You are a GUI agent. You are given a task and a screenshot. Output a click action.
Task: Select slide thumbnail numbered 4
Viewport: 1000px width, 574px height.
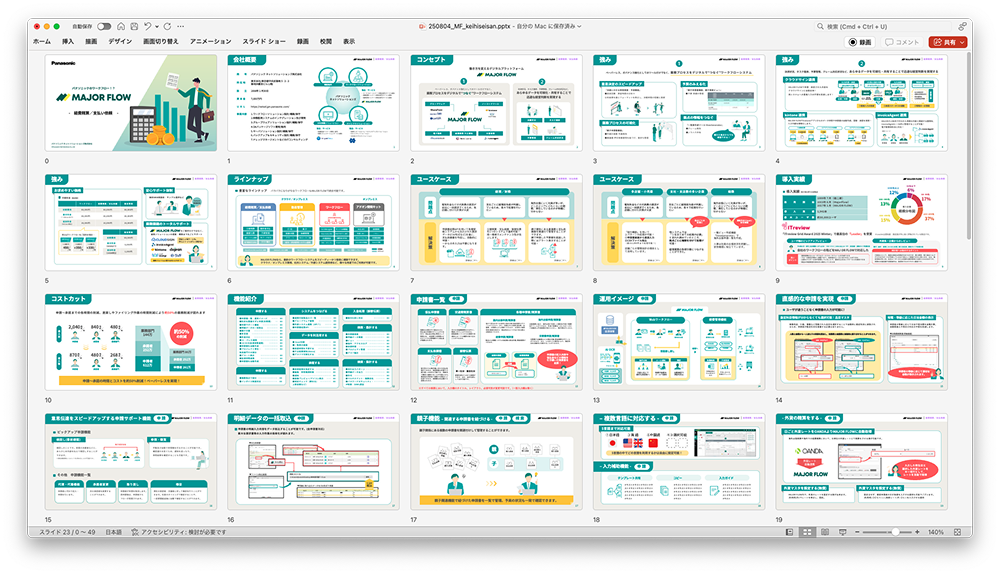(861, 103)
